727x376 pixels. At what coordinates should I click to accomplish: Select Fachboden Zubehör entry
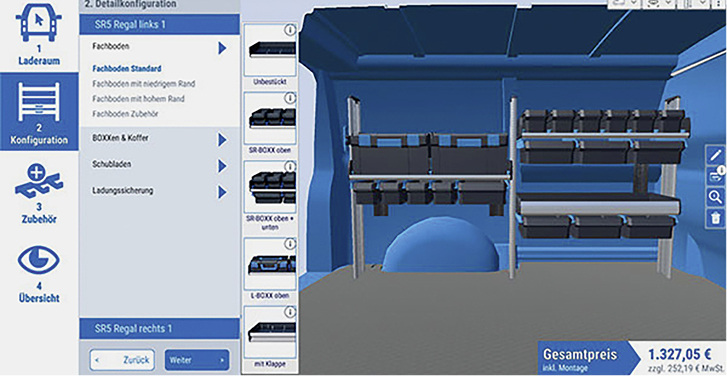(x=126, y=114)
